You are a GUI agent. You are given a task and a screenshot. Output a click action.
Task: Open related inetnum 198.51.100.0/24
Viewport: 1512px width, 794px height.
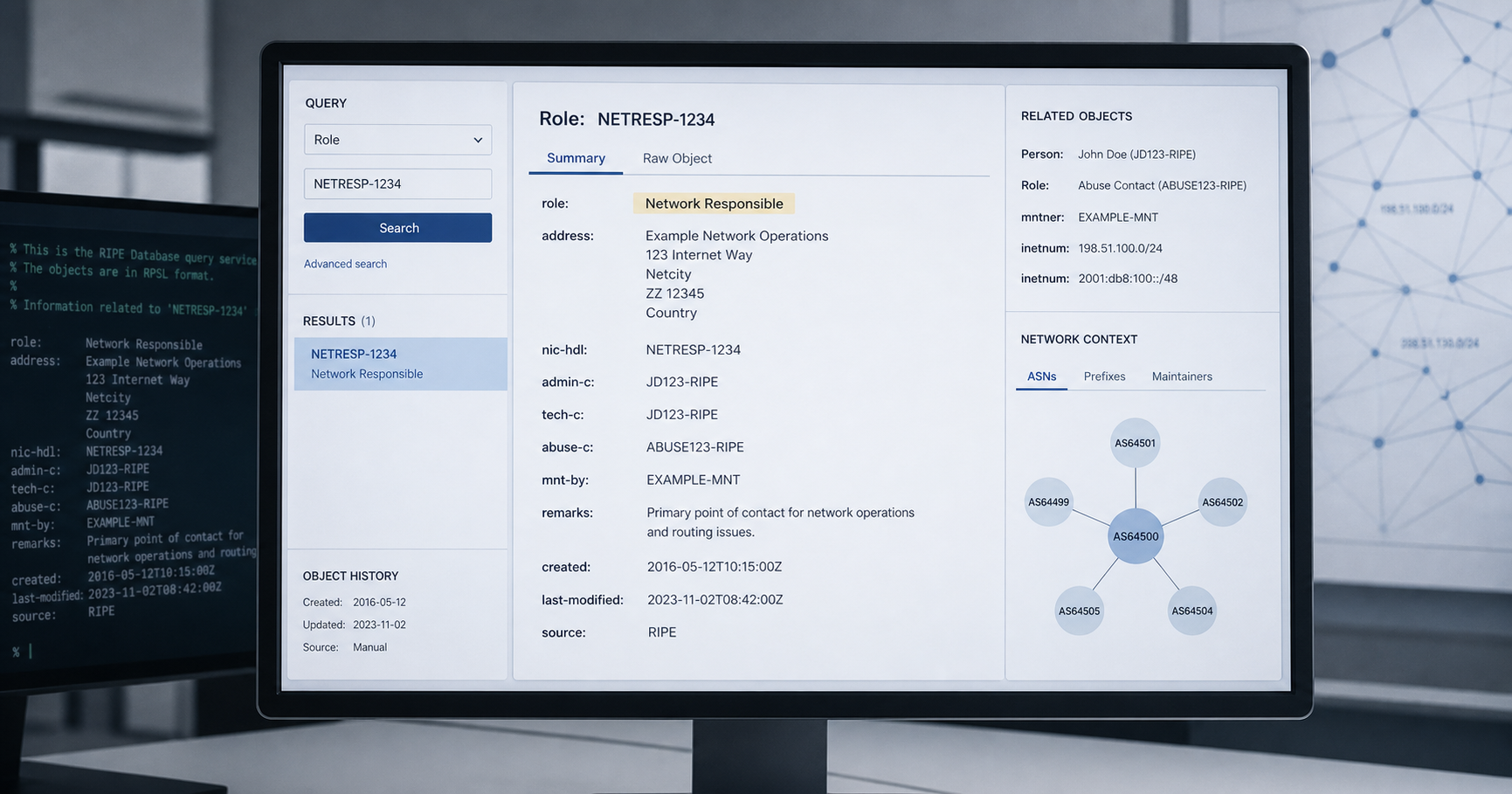(1120, 248)
